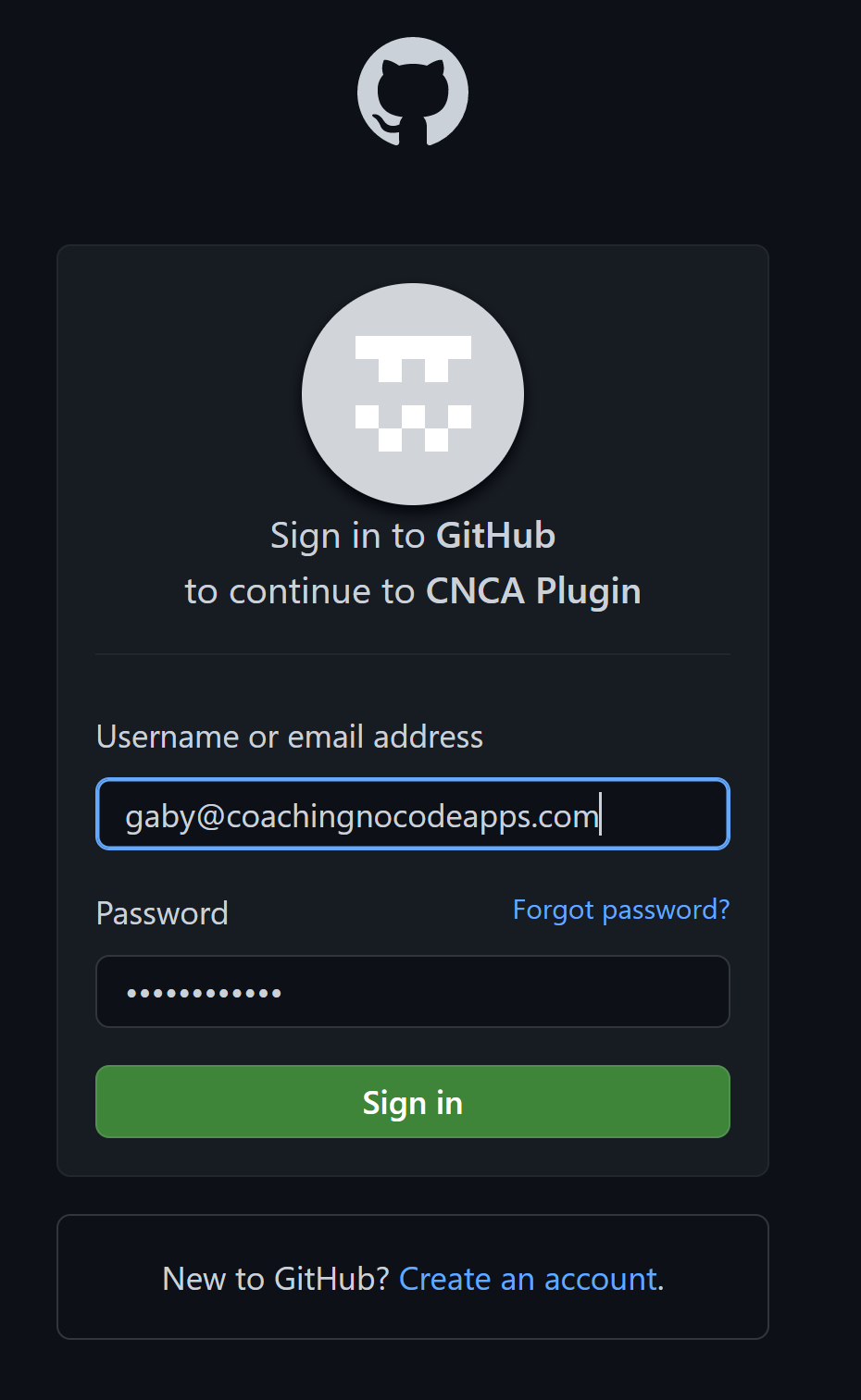Click the empty right side of the username field
The image size is (861, 1400).
click(x=665, y=814)
